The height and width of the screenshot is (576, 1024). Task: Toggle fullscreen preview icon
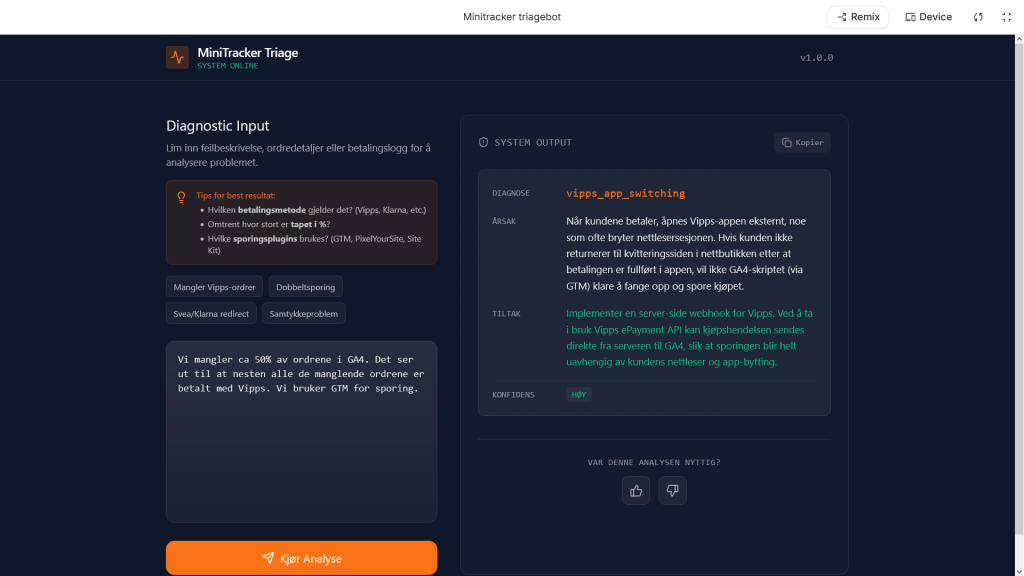(1006, 17)
